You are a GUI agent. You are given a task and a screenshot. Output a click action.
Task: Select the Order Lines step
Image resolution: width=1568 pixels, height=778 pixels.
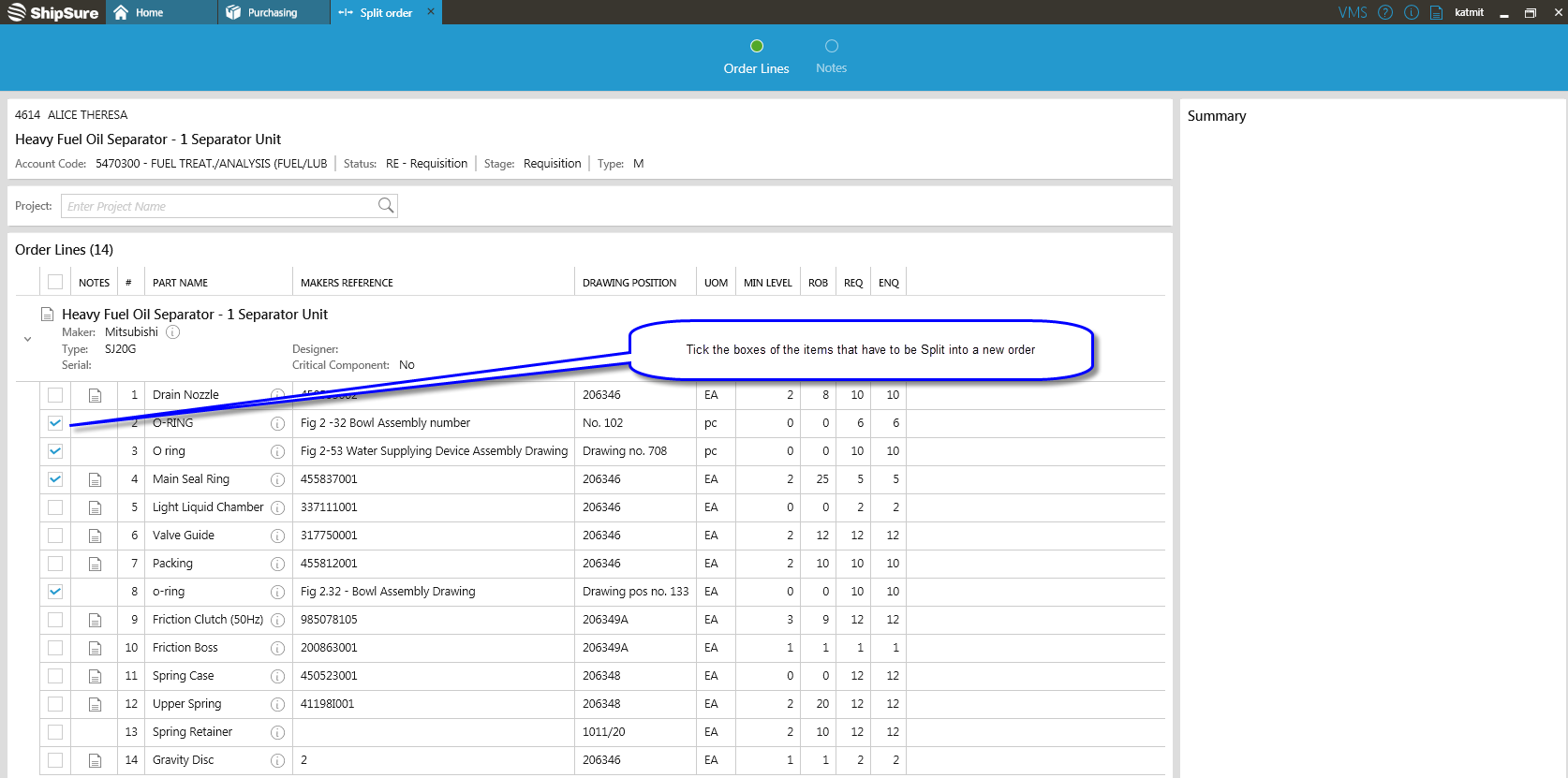pos(756,56)
